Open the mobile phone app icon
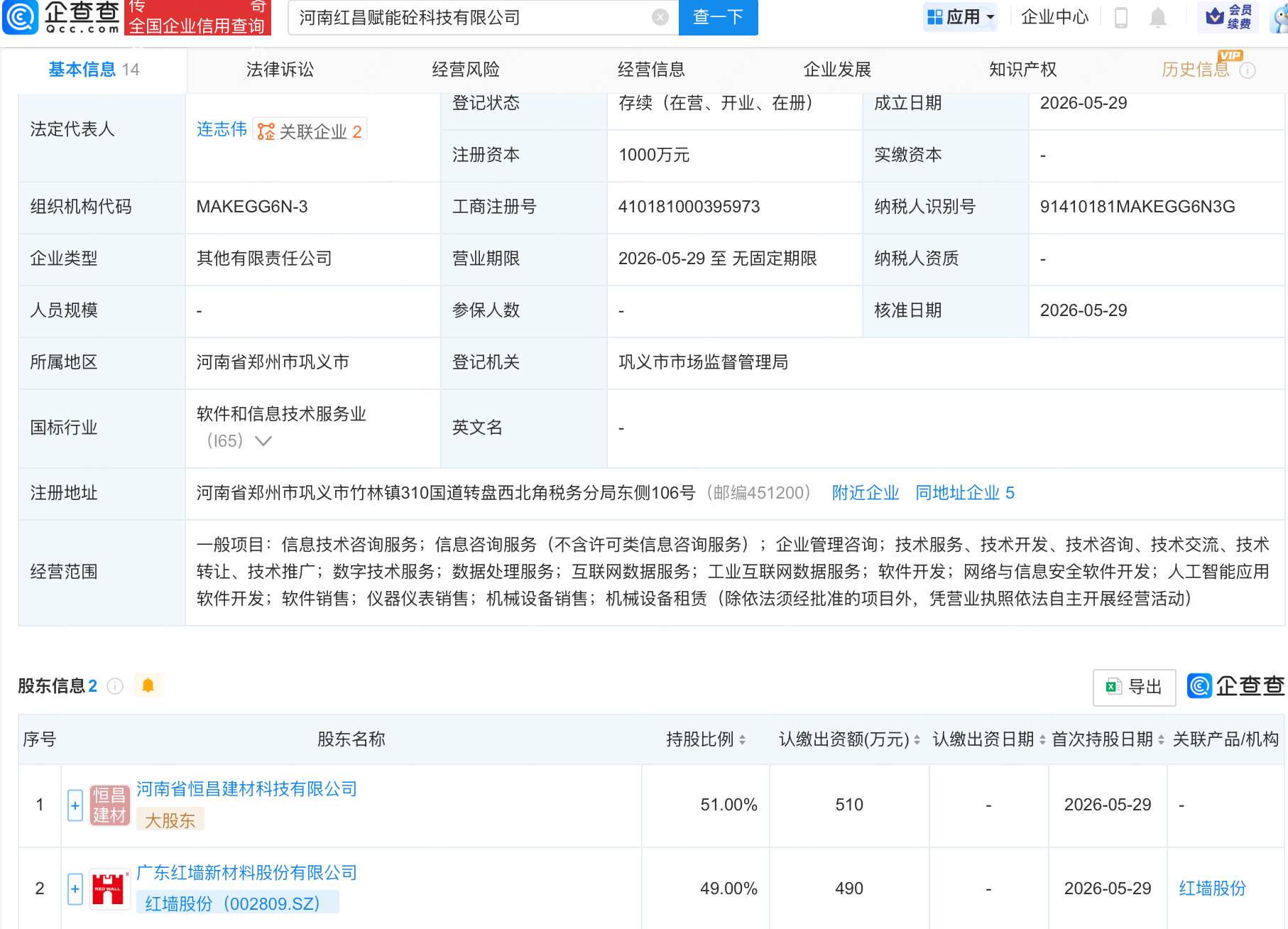 click(x=1121, y=17)
